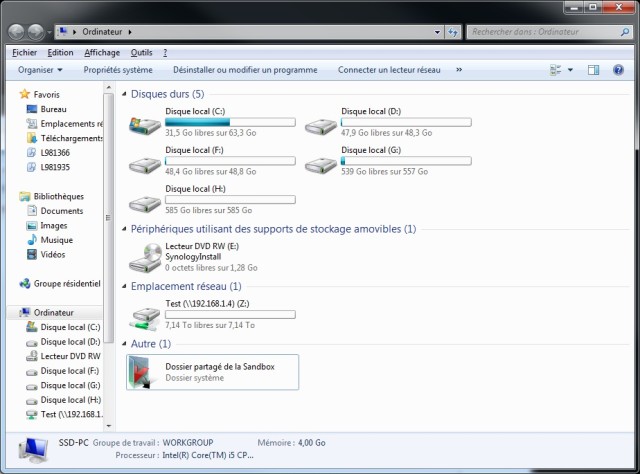This screenshot has width=640, height=474.
Task: Click the Intel(R) Core(TM) i5 processor text
Action: click(x=208, y=455)
